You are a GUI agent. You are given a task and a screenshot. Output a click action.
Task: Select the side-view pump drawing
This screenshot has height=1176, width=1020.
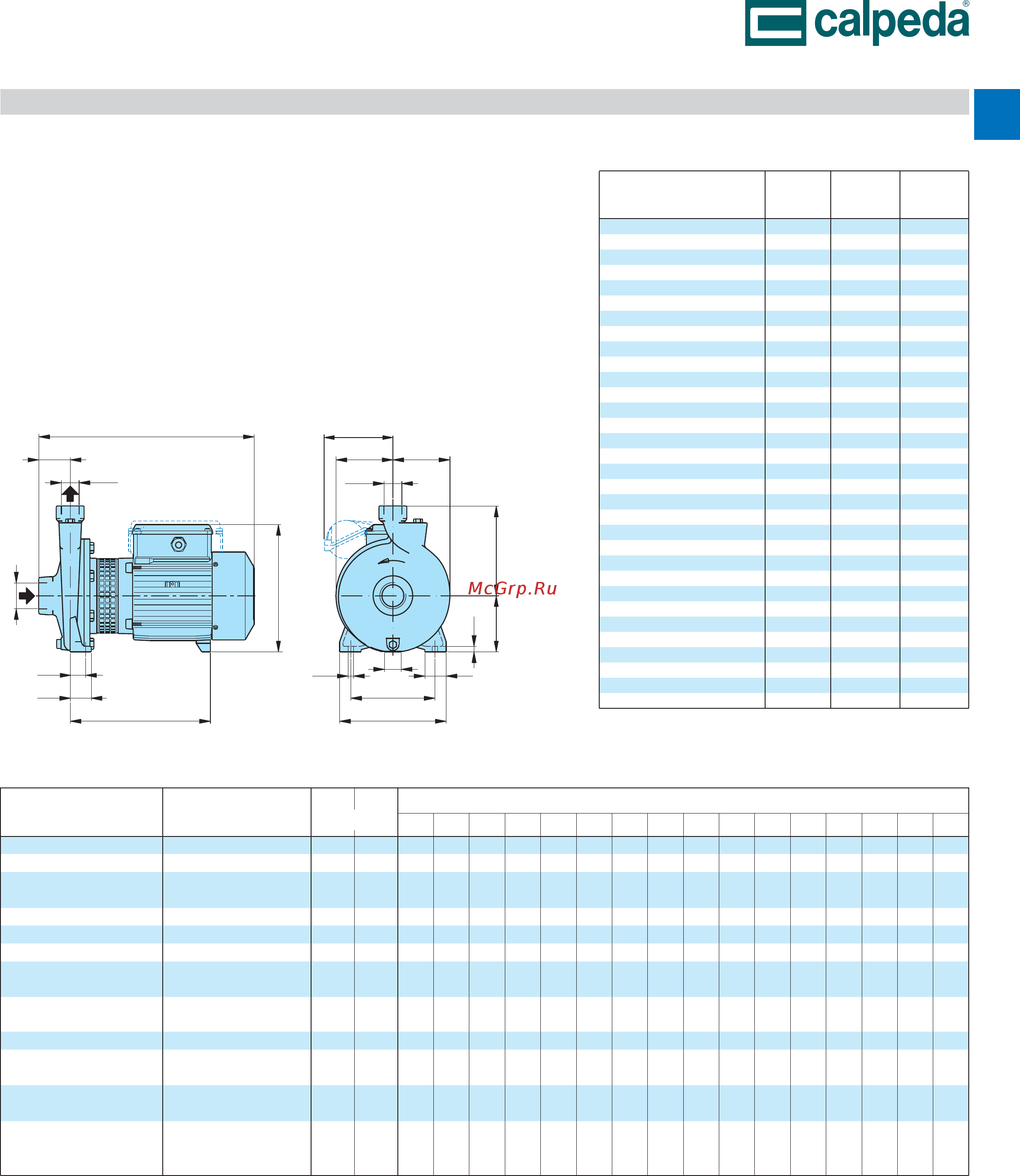(x=146, y=579)
